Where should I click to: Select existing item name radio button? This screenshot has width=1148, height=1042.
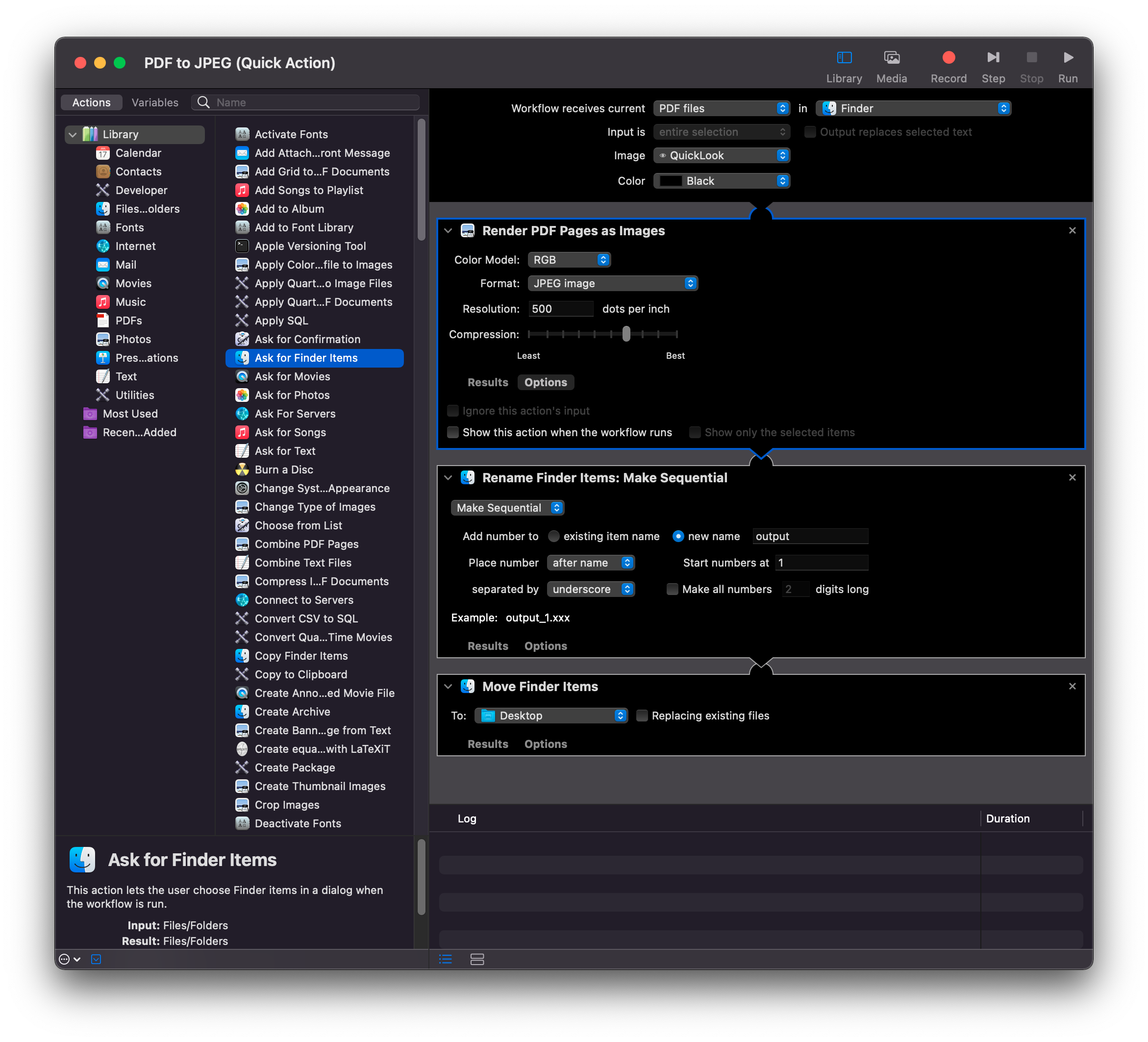(553, 536)
